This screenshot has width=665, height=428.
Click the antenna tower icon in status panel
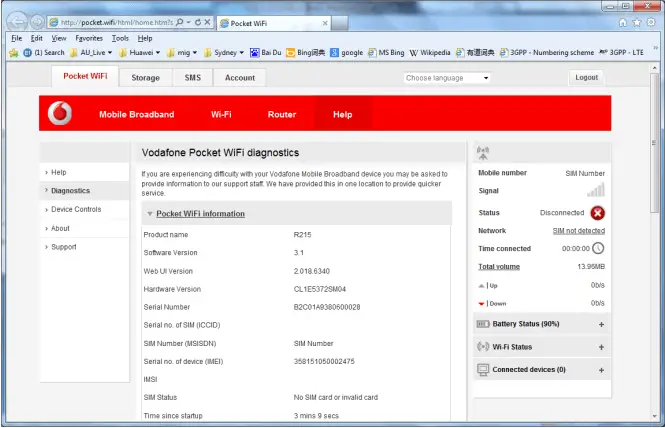coord(483,153)
